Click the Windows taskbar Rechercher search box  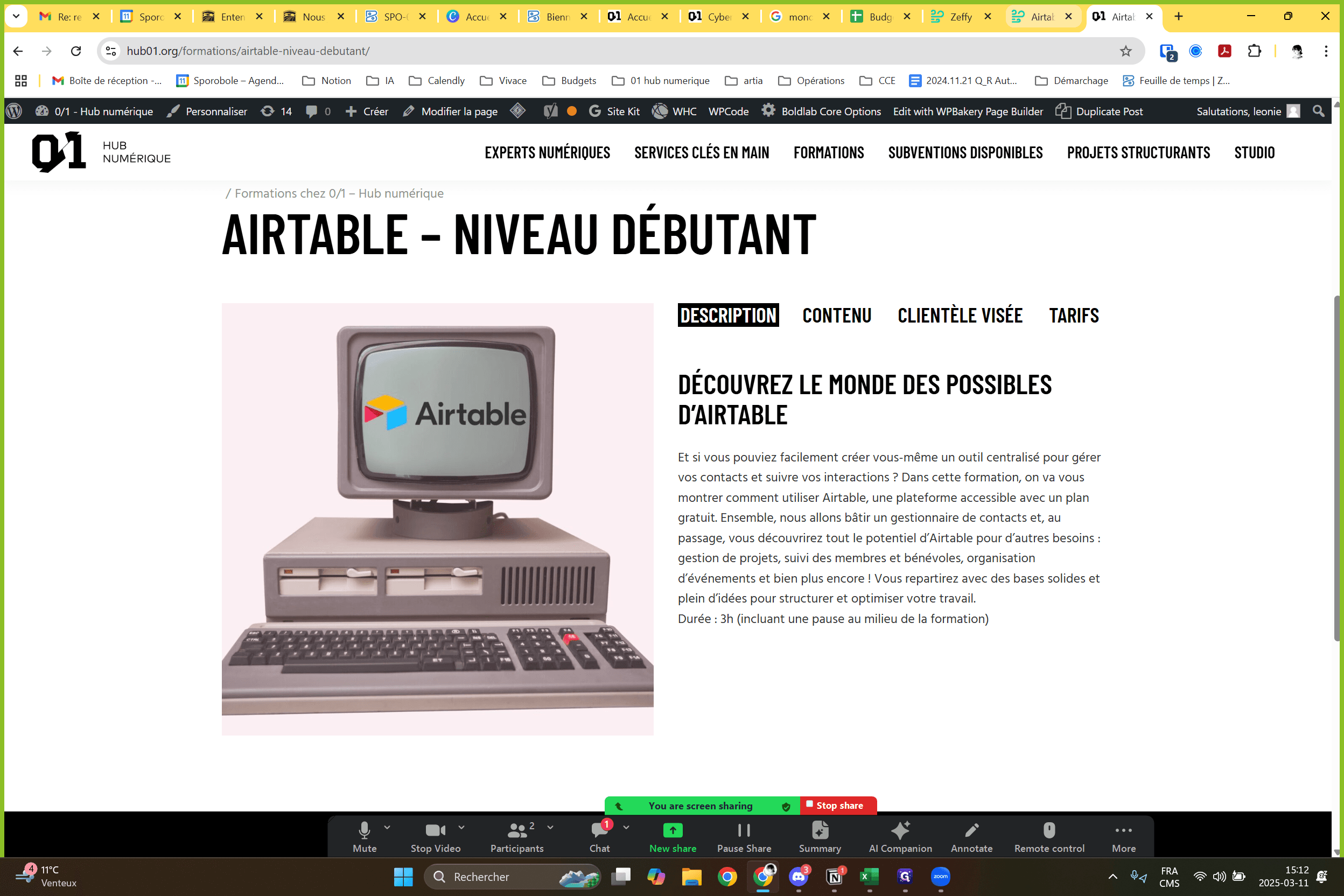[x=512, y=877]
